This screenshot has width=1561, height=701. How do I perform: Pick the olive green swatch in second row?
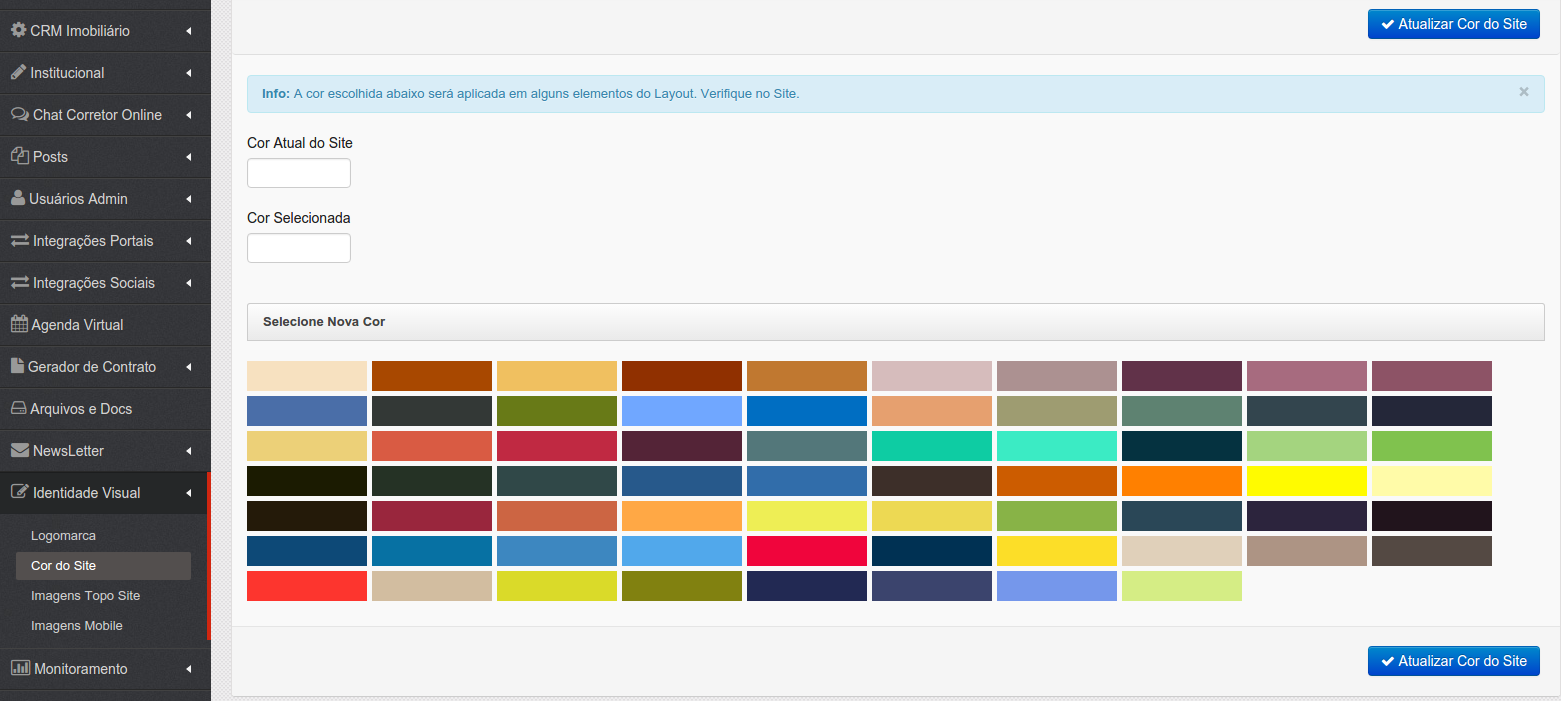(x=557, y=411)
